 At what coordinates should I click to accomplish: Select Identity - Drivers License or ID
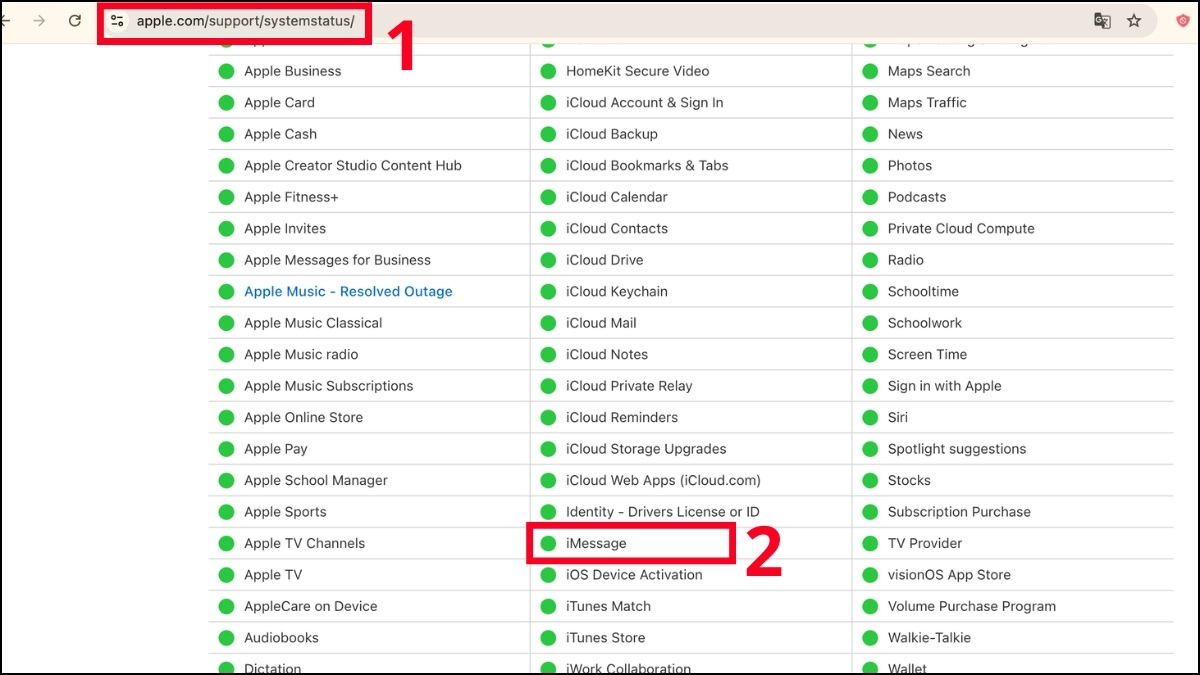(663, 512)
